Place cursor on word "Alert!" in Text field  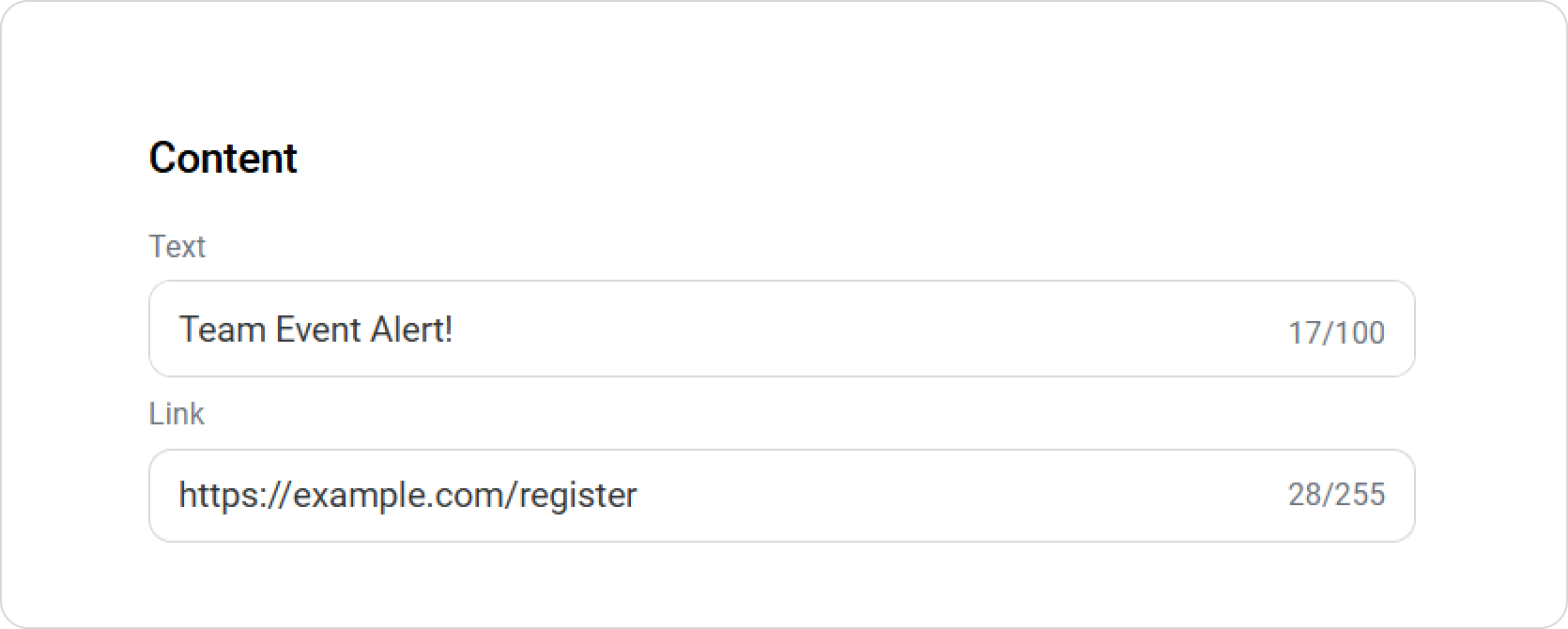412,330
